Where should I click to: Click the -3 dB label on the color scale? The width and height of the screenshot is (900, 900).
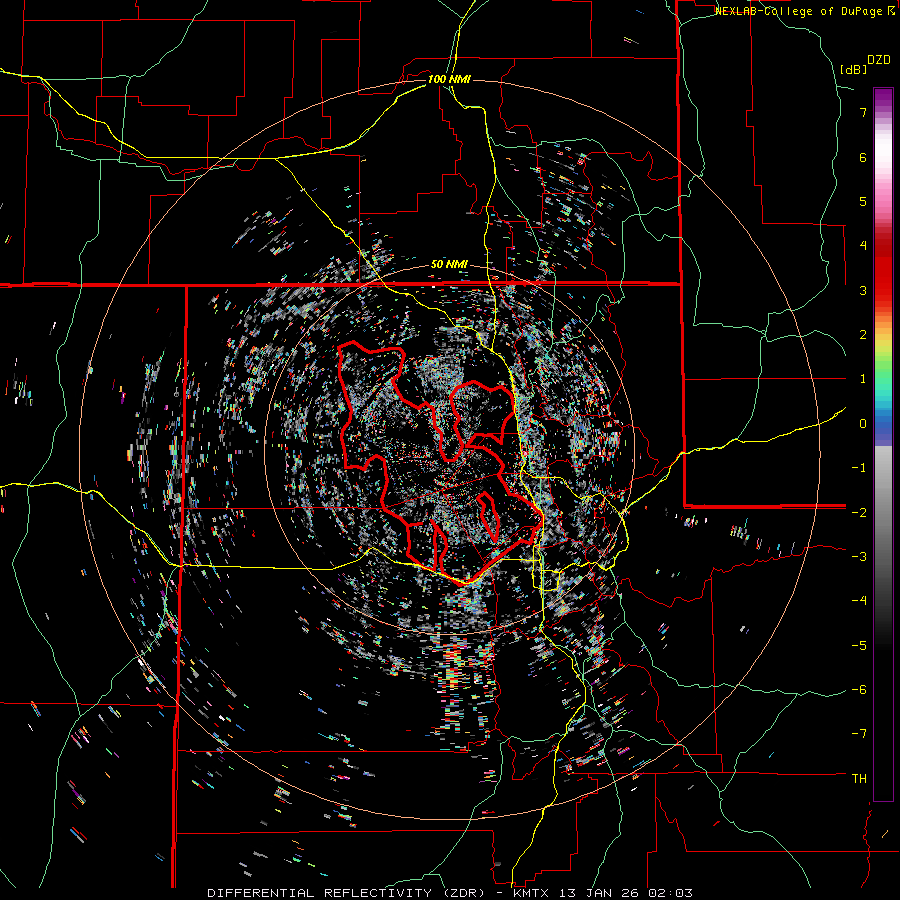pos(859,557)
